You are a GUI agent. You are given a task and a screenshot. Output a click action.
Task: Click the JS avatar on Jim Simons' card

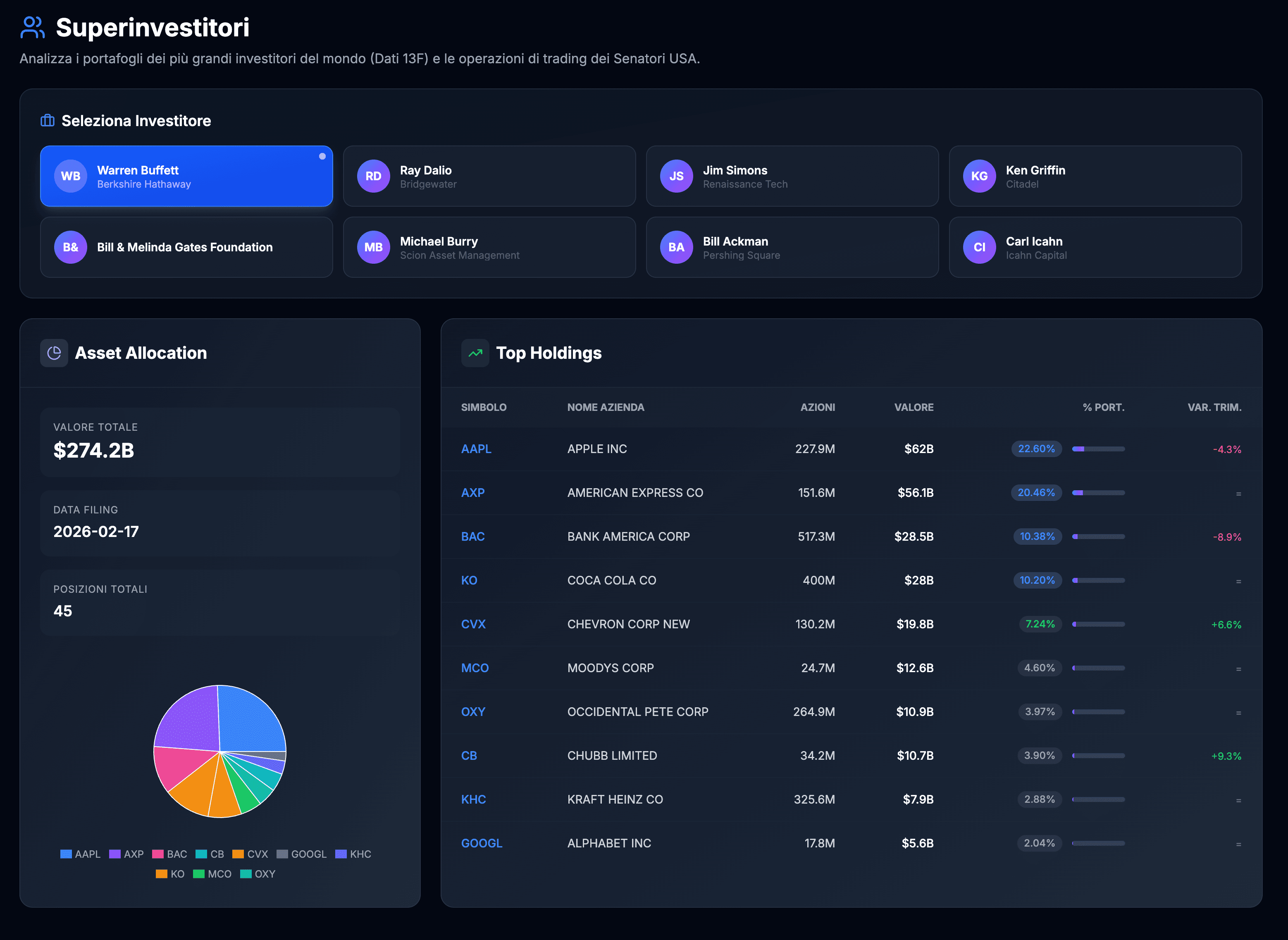[x=676, y=176]
